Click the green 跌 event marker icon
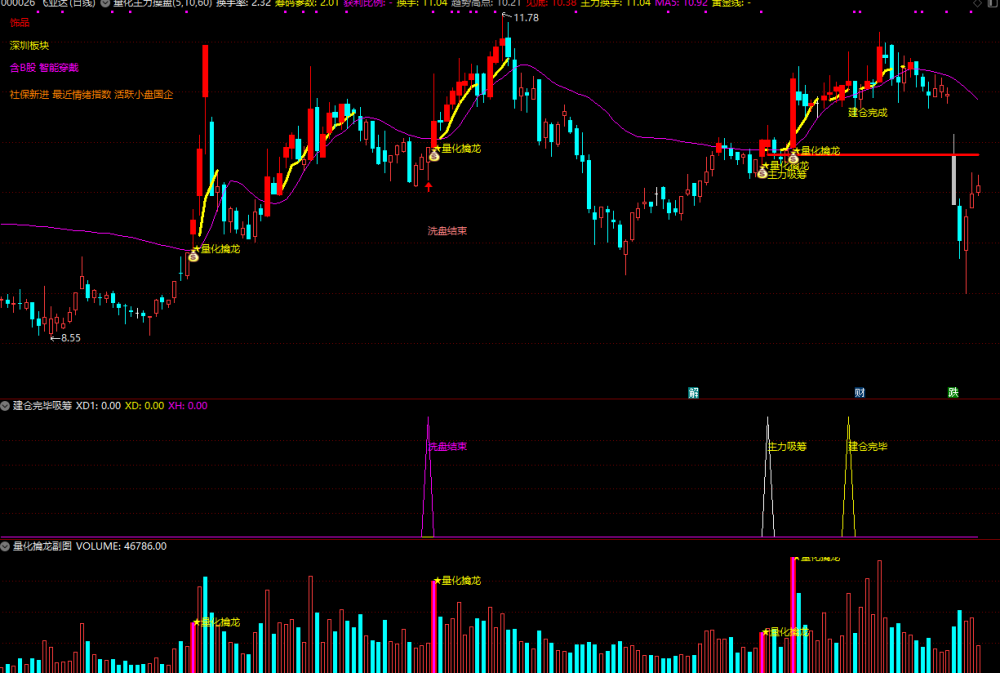This screenshot has height=673, width=1000. point(953,392)
